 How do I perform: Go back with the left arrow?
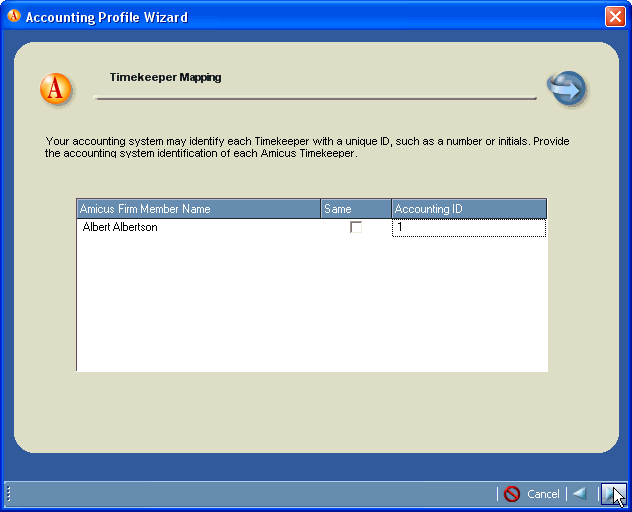pyautogui.click(x=579, y=493)
